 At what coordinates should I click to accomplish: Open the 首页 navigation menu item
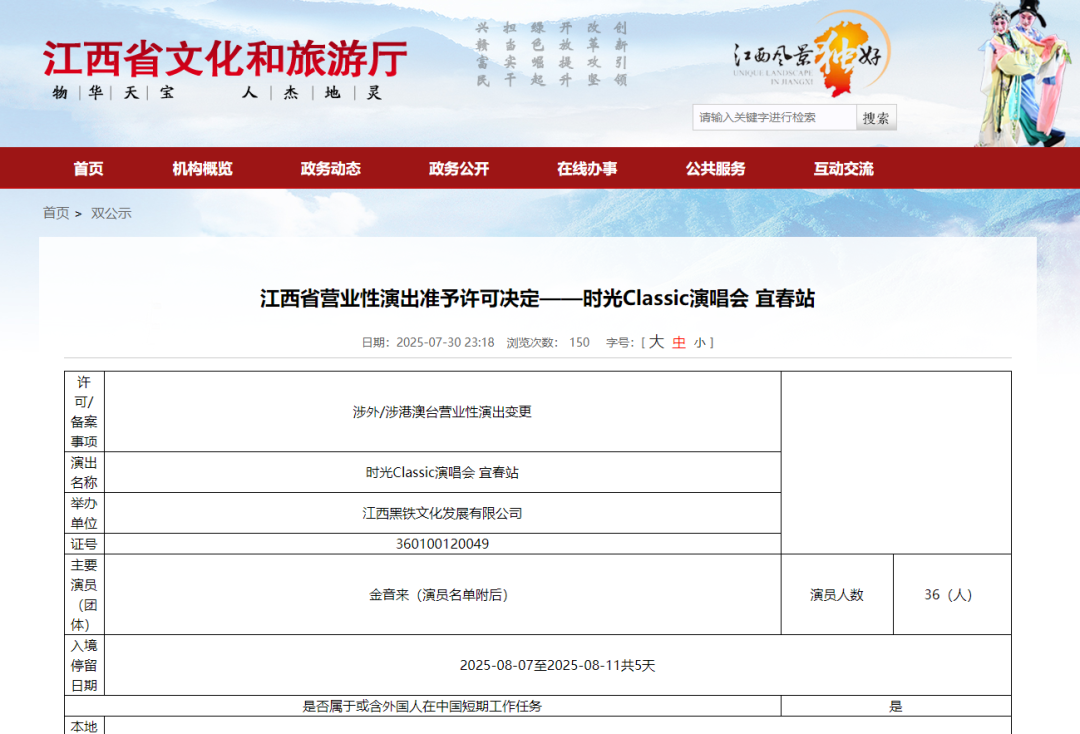pos(88,169)
